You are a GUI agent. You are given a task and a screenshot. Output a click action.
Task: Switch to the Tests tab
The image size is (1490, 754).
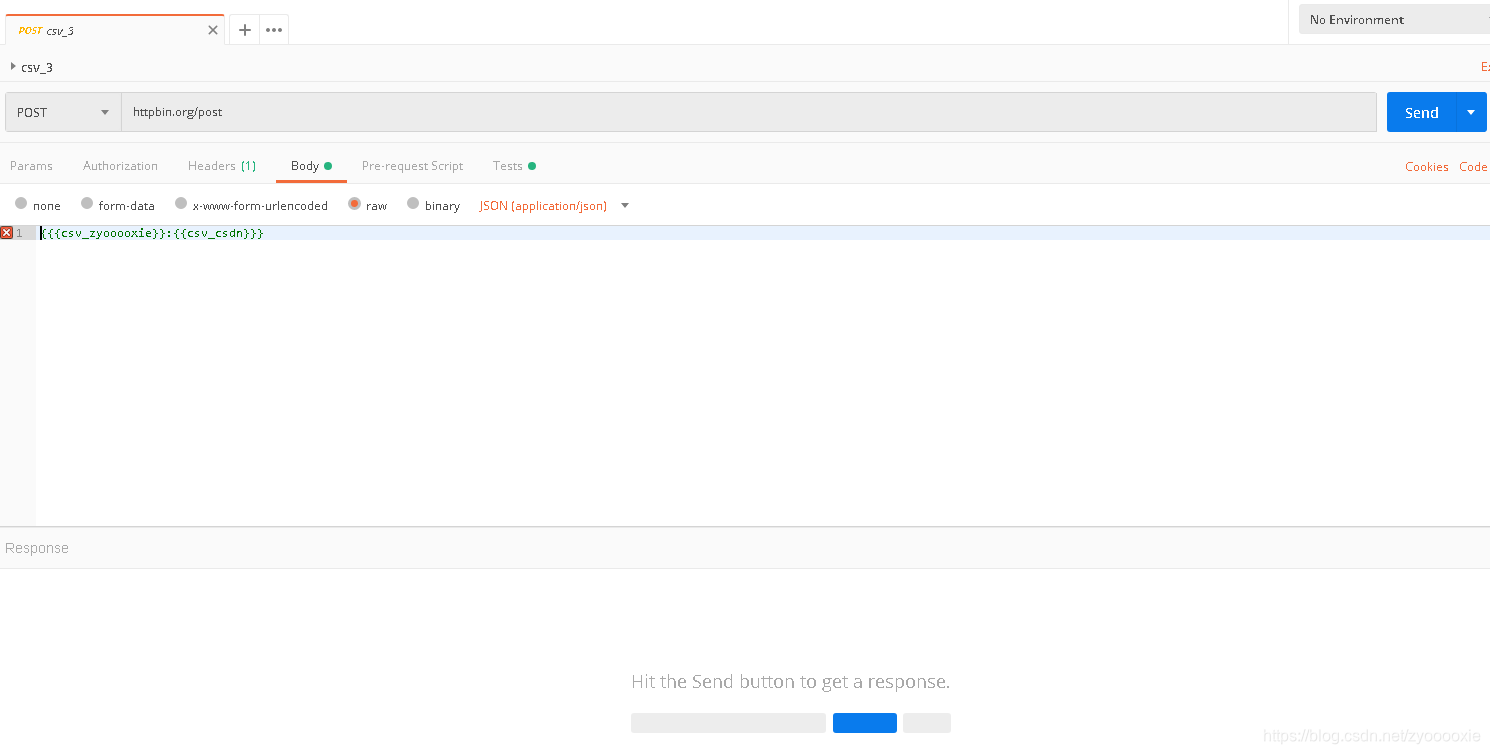click(x=514, y=166)
